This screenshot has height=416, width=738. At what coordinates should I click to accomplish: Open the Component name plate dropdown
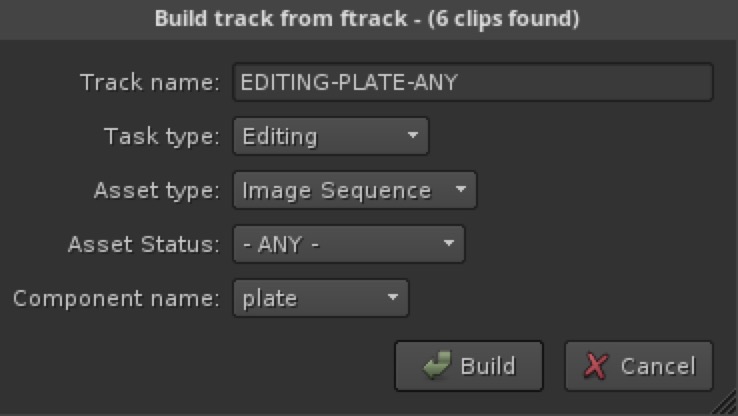321,298
